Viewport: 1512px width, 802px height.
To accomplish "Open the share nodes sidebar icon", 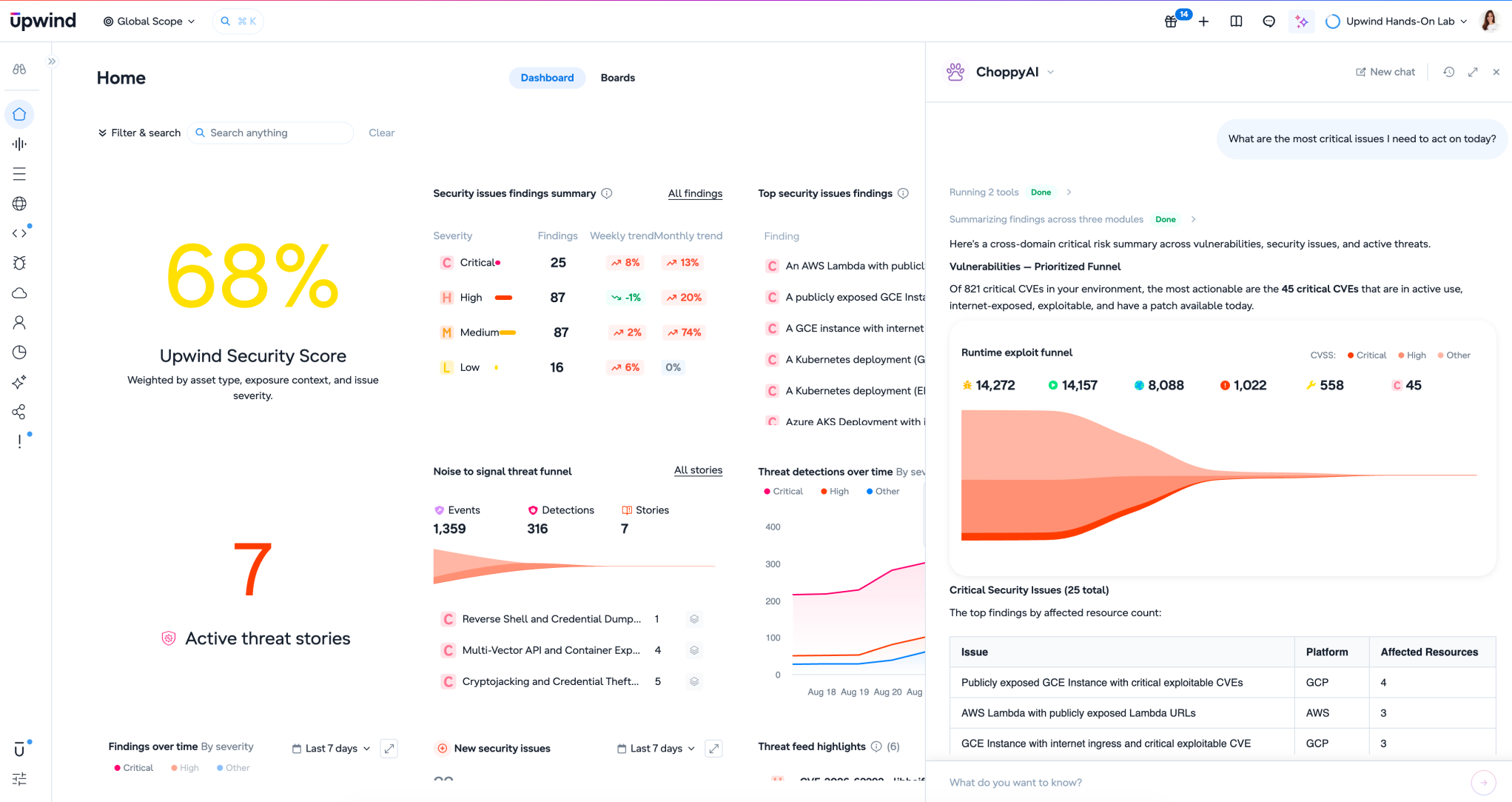I will [x=19, y=412].
